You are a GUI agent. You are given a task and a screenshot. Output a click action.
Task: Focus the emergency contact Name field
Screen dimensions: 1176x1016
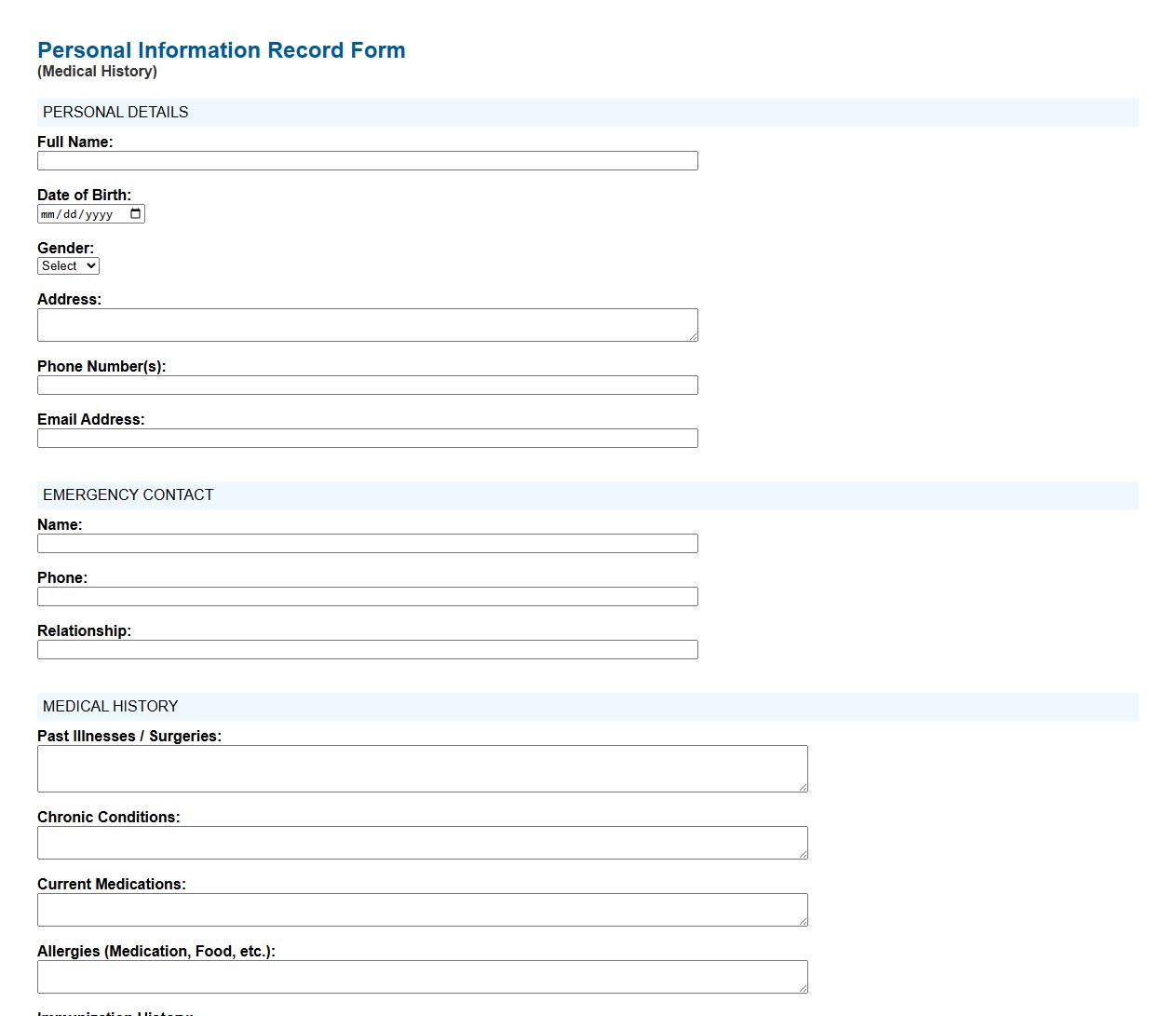367,543
